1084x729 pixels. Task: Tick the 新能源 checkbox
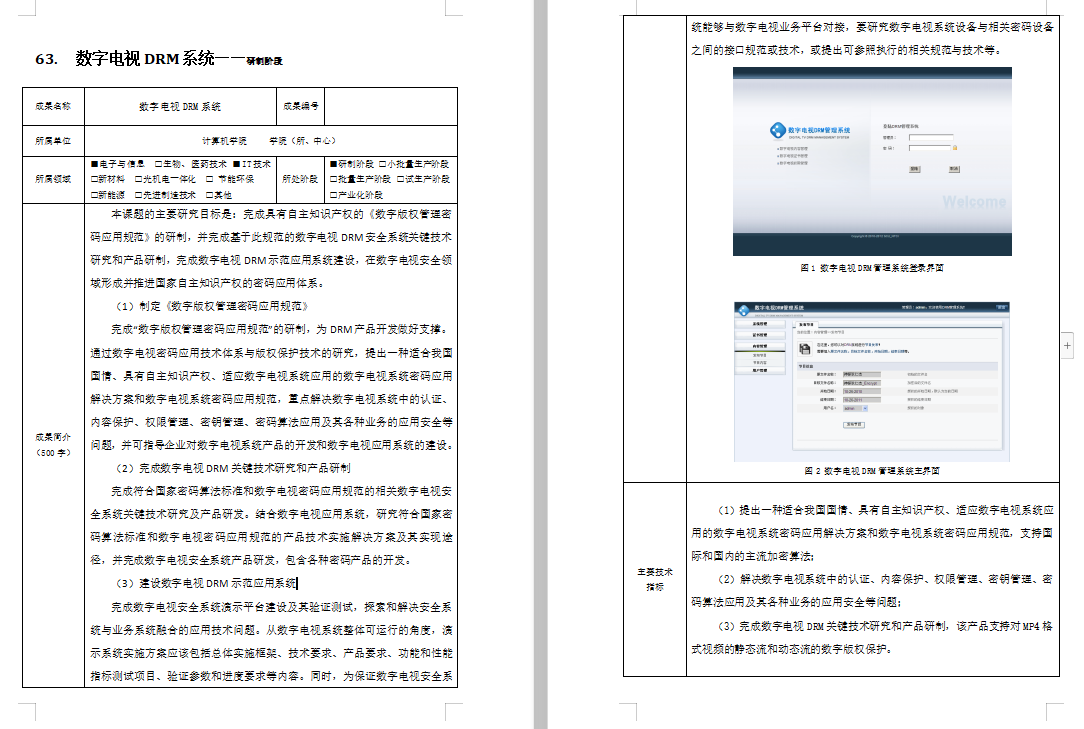tap(95, 195)
